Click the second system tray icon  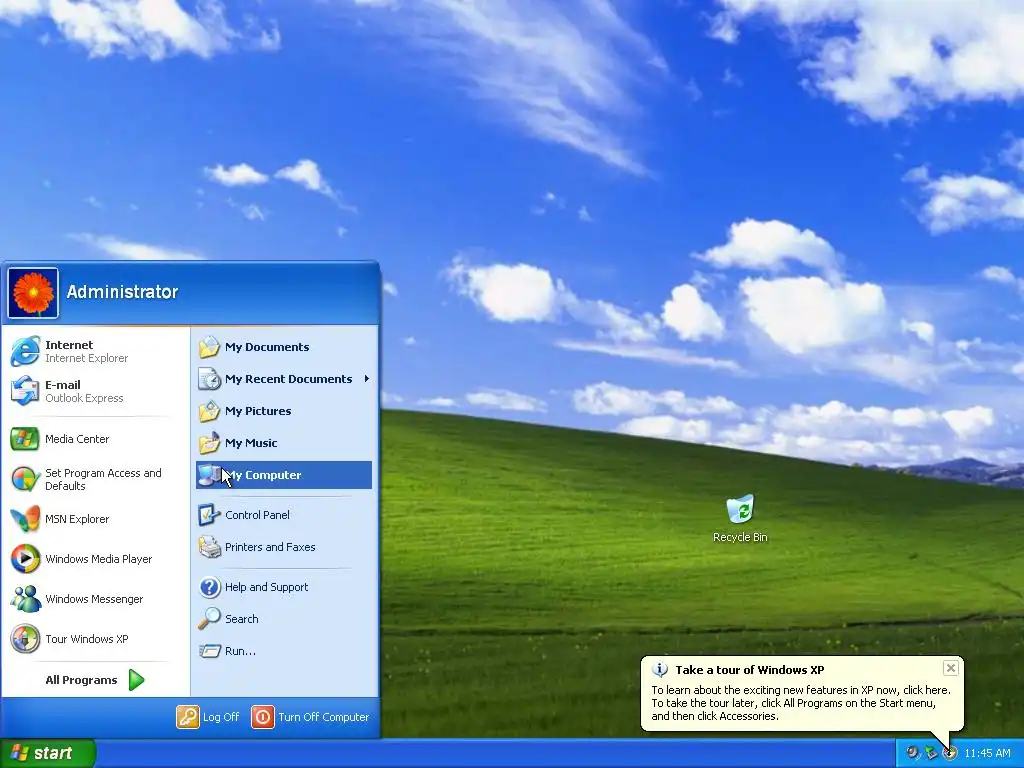coord(931,753)
